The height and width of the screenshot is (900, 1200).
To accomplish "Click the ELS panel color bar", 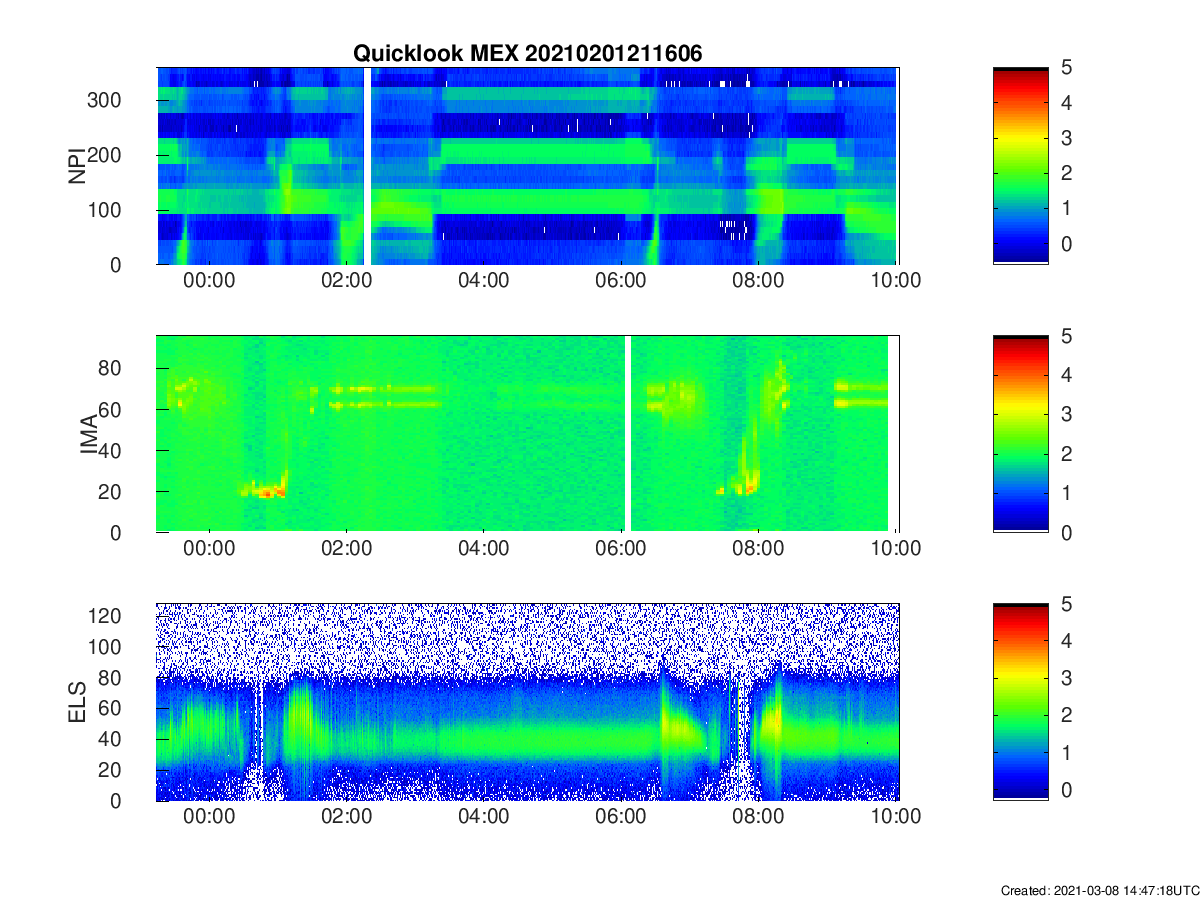I will (x=1021, y=702).
